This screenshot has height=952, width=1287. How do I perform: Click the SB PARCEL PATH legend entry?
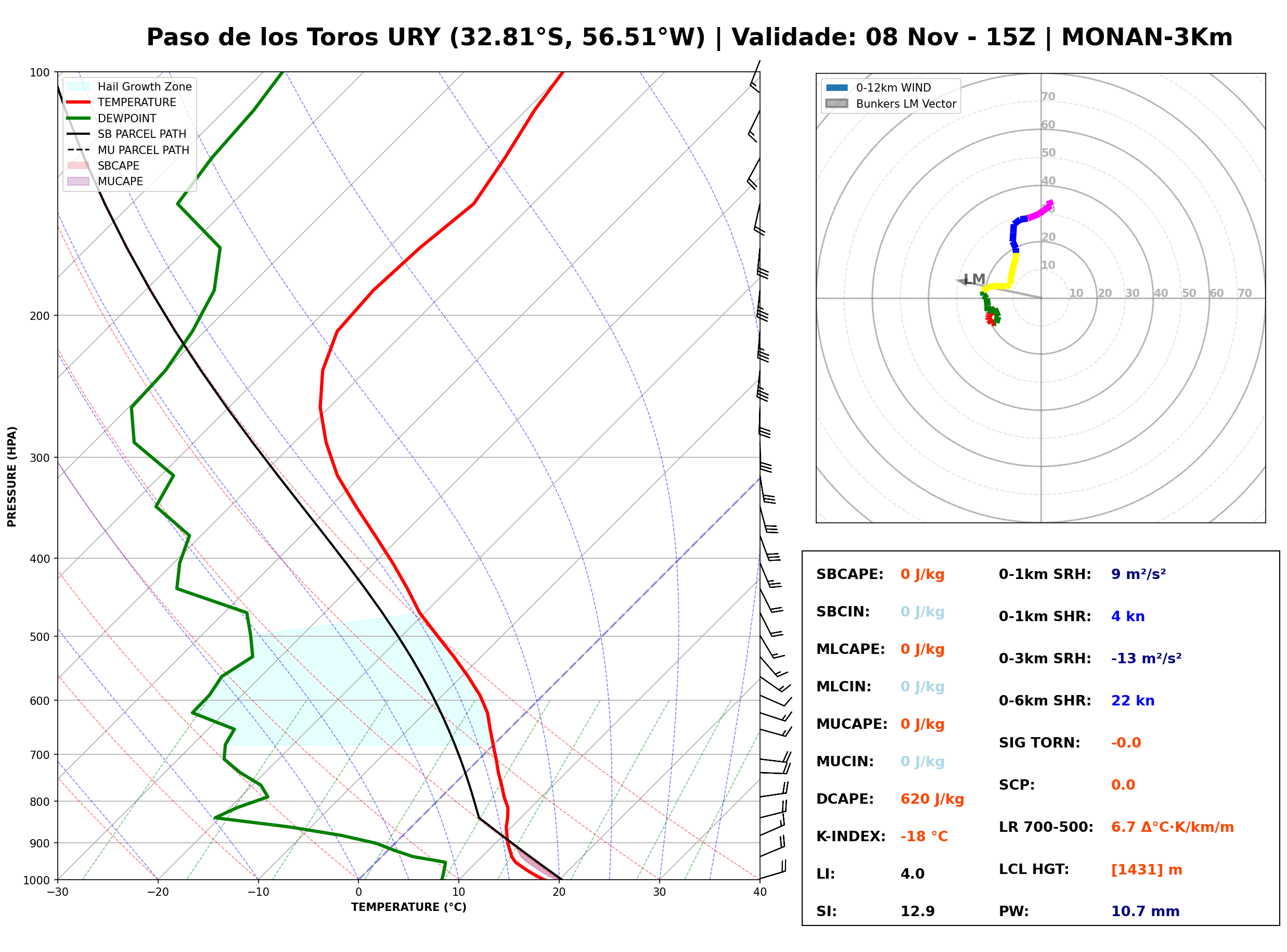127,134
